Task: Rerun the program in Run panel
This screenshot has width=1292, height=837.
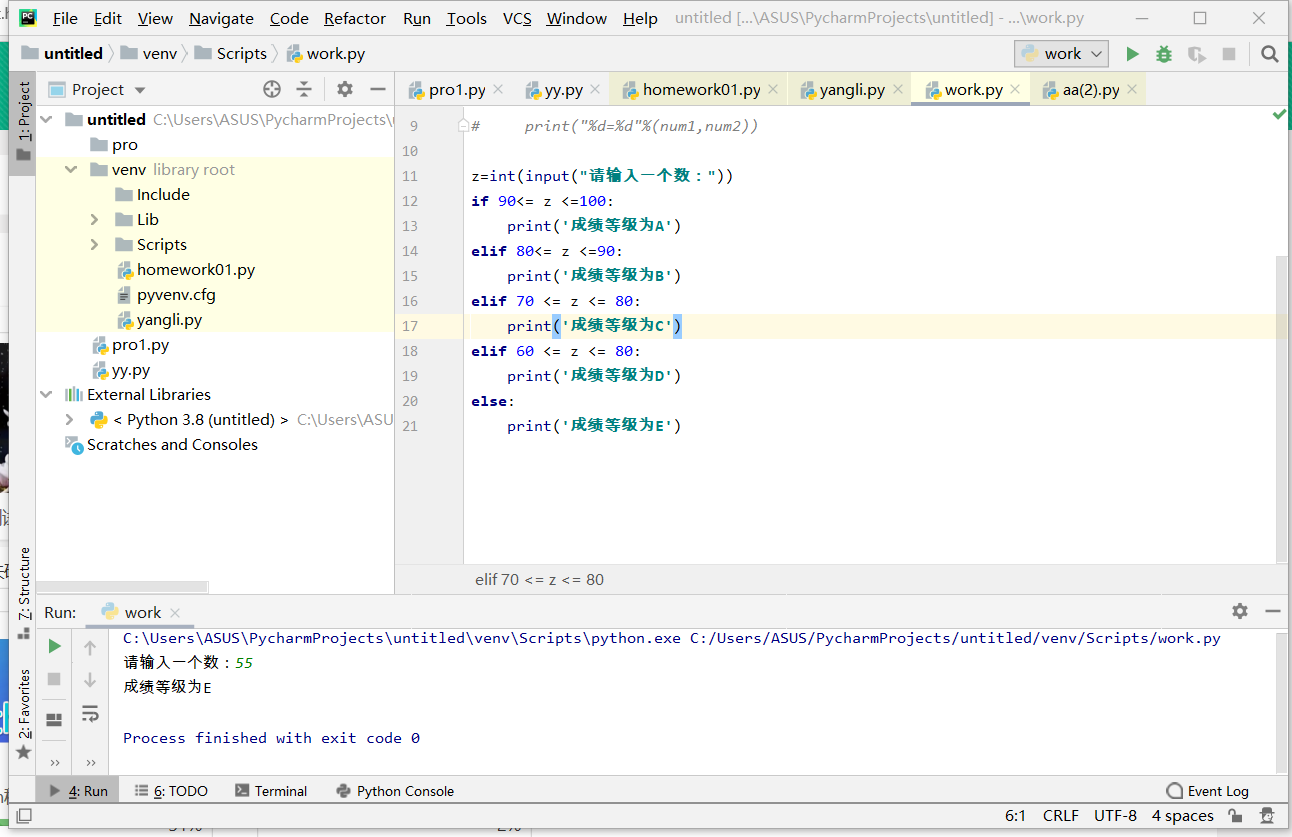Action: [55, 647]
